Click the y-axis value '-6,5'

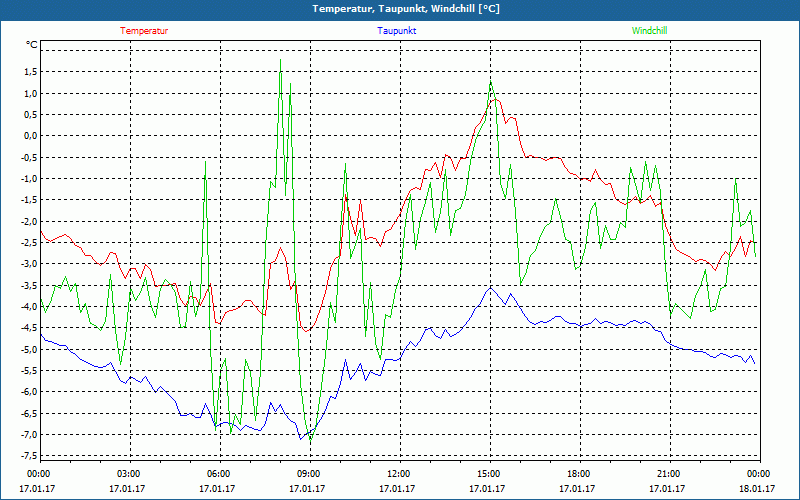29,413
